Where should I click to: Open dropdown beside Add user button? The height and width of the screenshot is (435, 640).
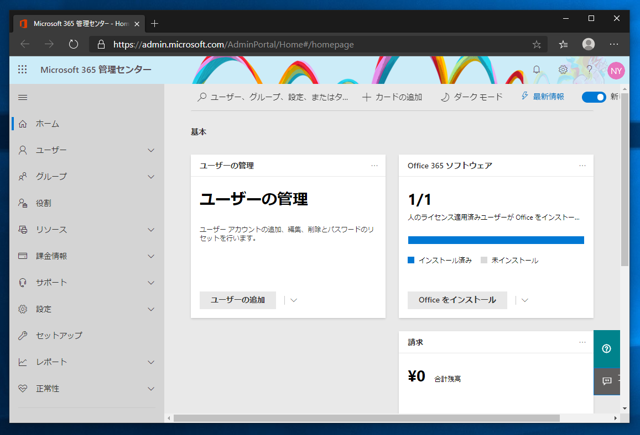pyautogui.click(x=293, y=300)
